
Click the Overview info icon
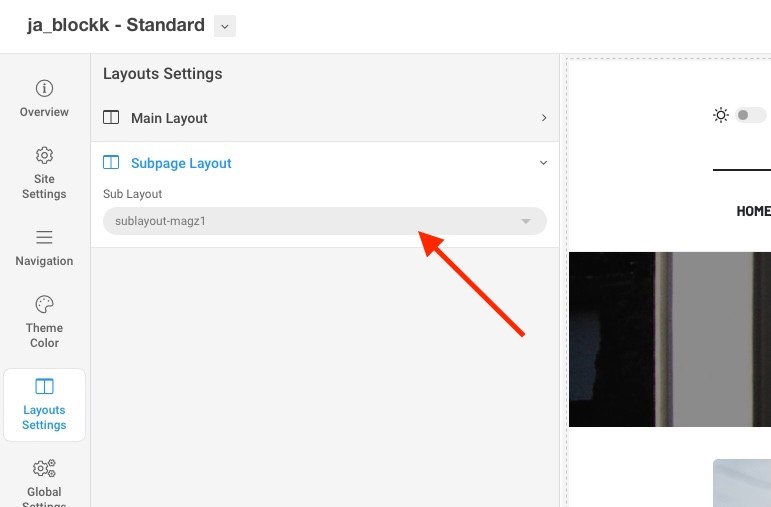click(44, 88)
